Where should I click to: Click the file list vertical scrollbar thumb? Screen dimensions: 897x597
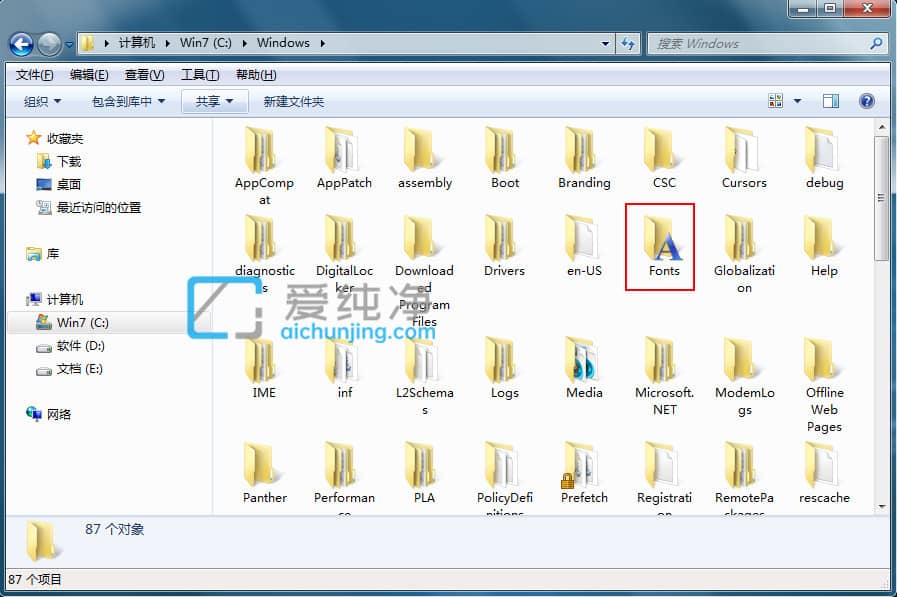[881, 198]
